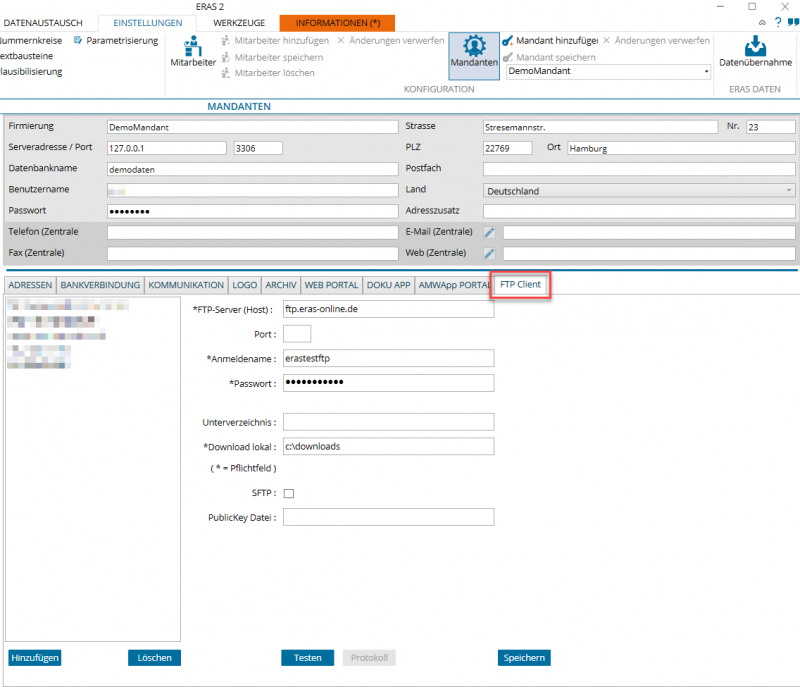Open Parametrisierung settings
800x687 pixels.
(116, 40)
